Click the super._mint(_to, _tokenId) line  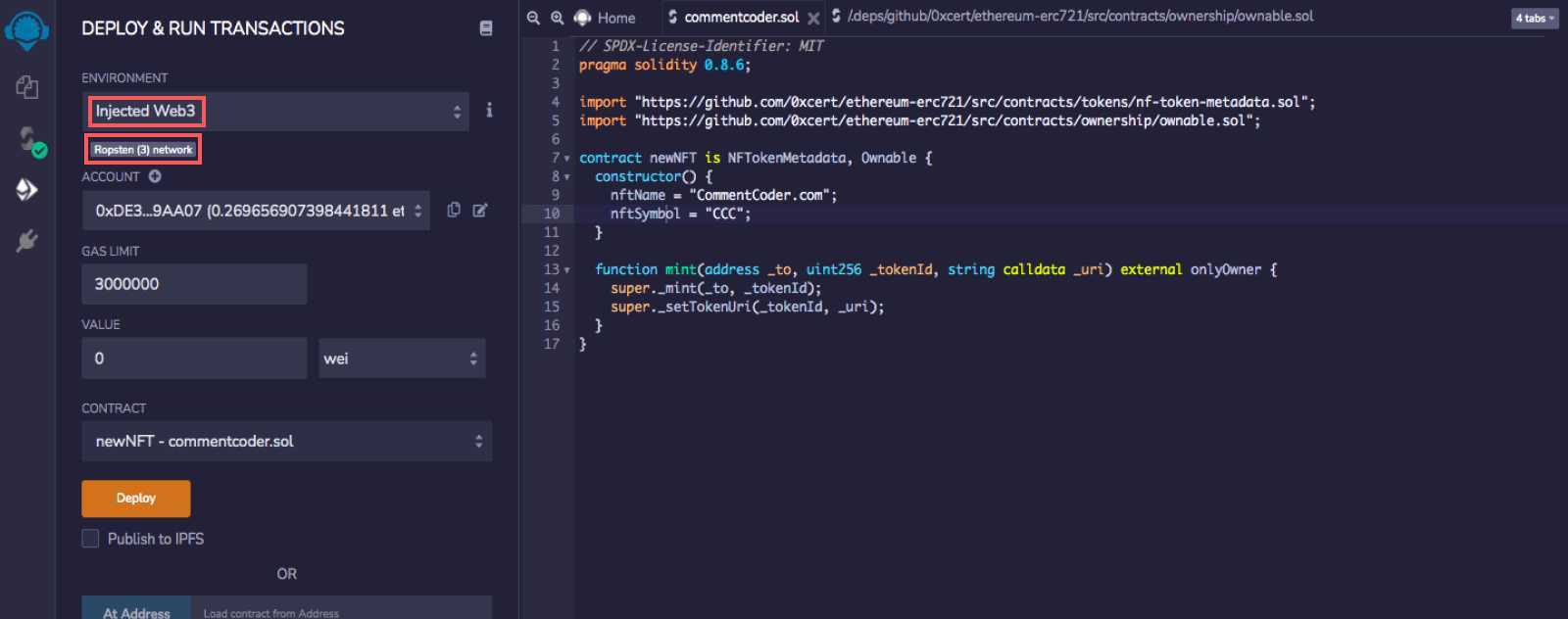[x=715, y=288]
